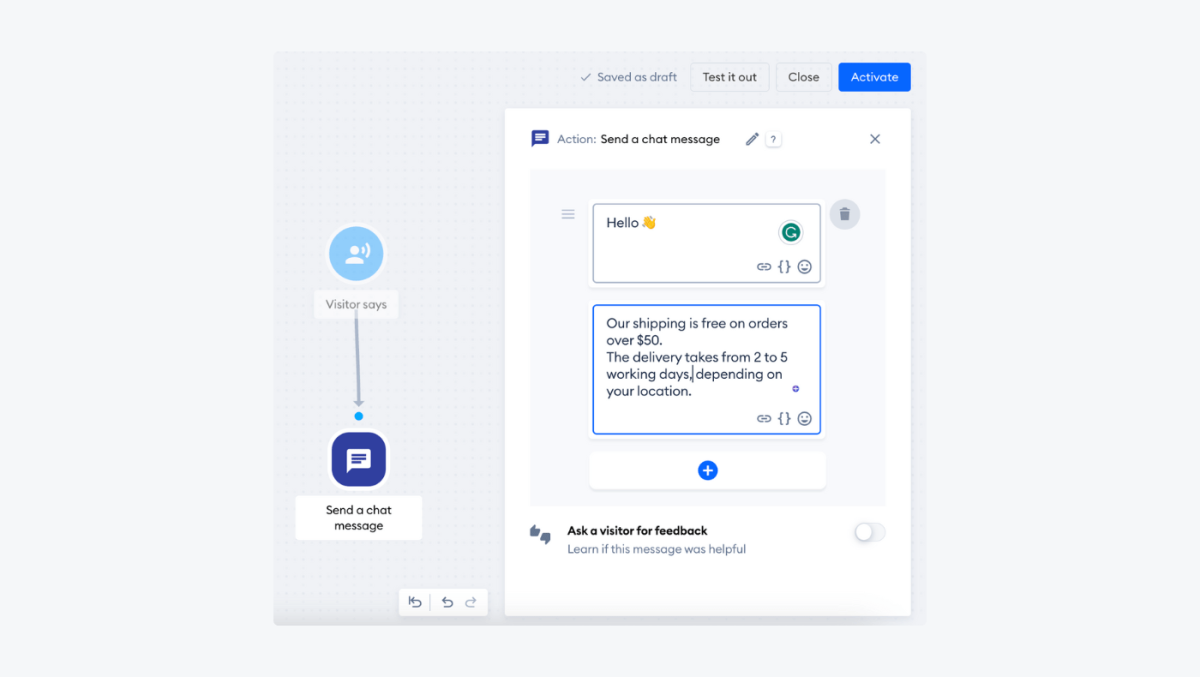Insert a link using the chain icon

click(762, 267)
